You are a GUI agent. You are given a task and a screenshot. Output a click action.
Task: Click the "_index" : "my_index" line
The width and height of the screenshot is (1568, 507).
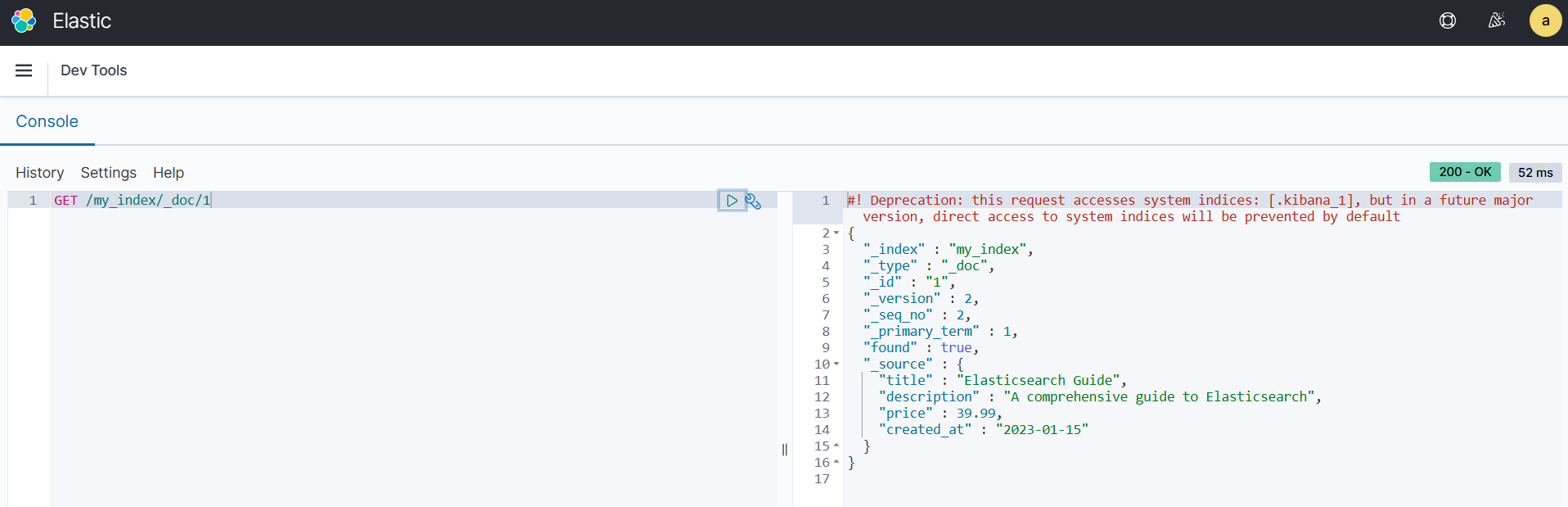point(948,249)
